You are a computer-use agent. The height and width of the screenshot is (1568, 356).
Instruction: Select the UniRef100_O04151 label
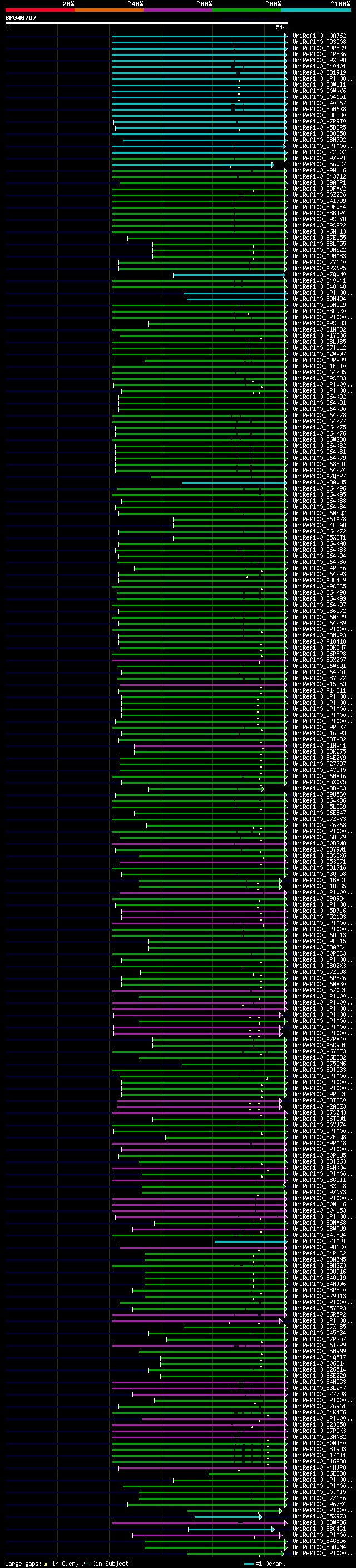pos(319,97)
